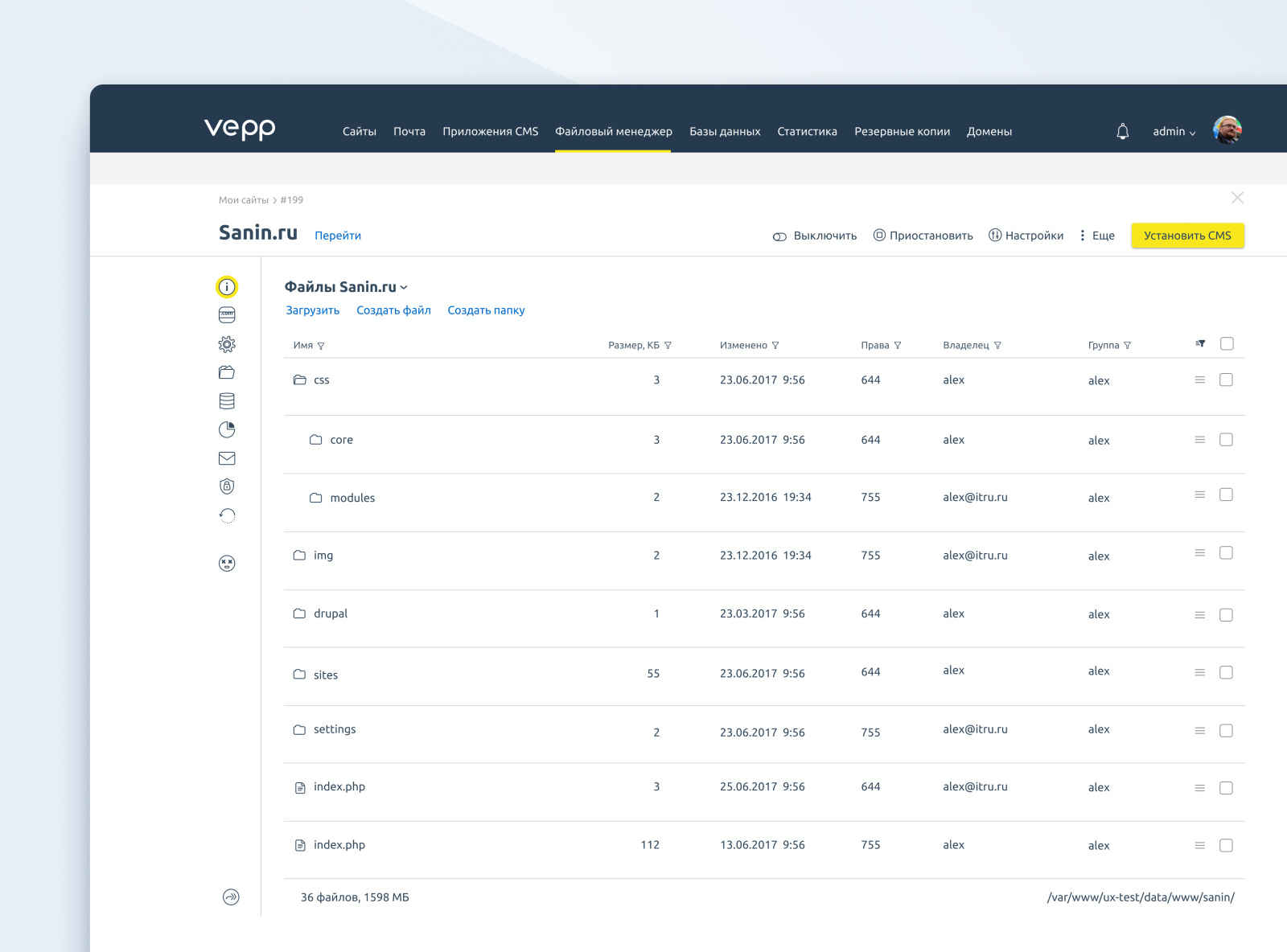This screenshot has height=952, width=1287.
Task: Click the security shield icon in sidebar
Action: click(x=228, y=486)
